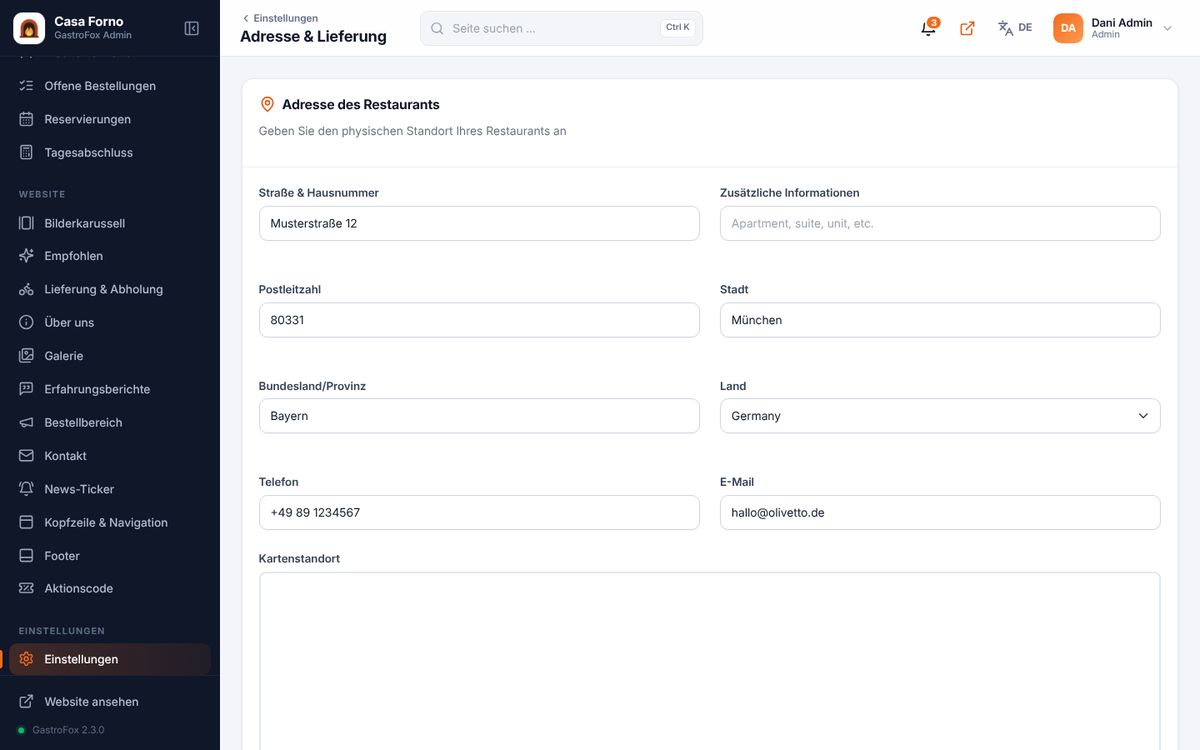Click the Galerie image icon
1200x750 pixels.
27,356
